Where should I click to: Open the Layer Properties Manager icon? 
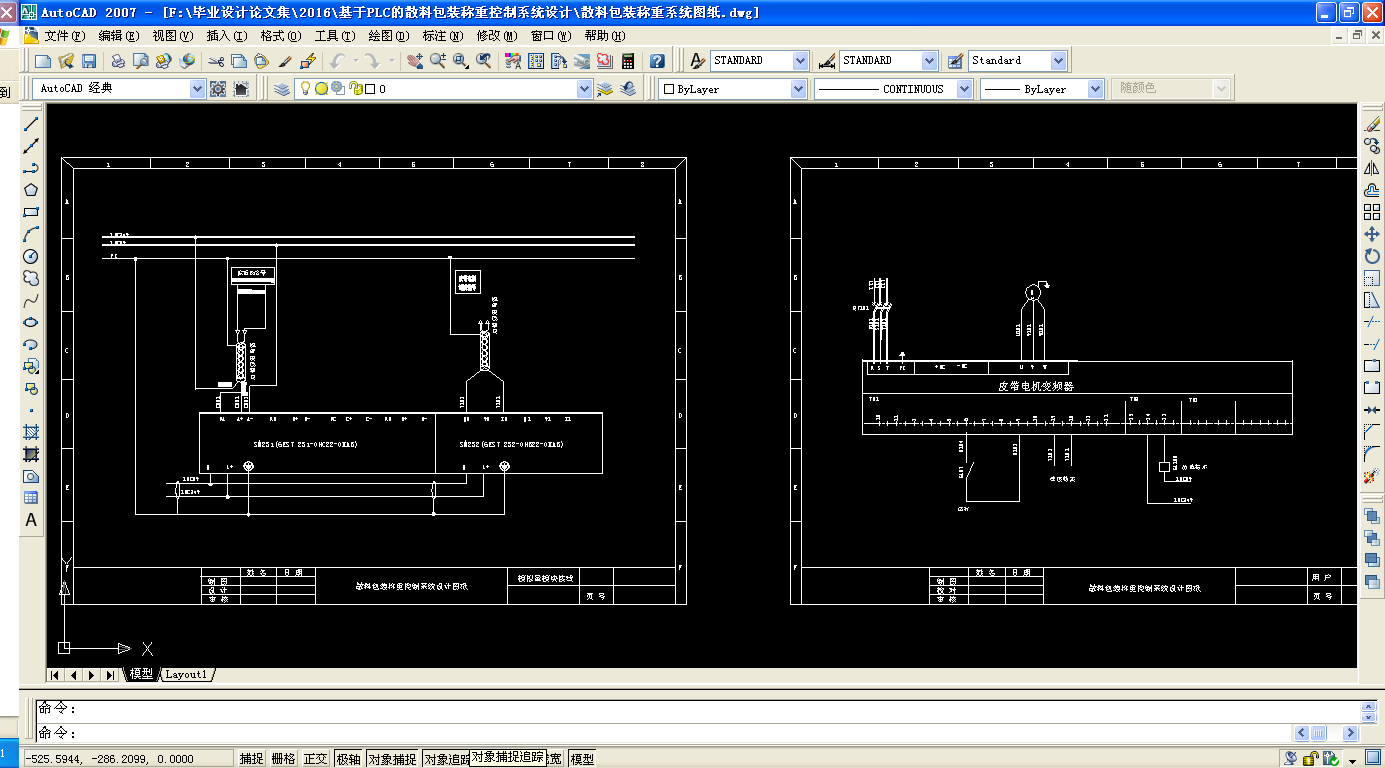click(x=282, y=89)
